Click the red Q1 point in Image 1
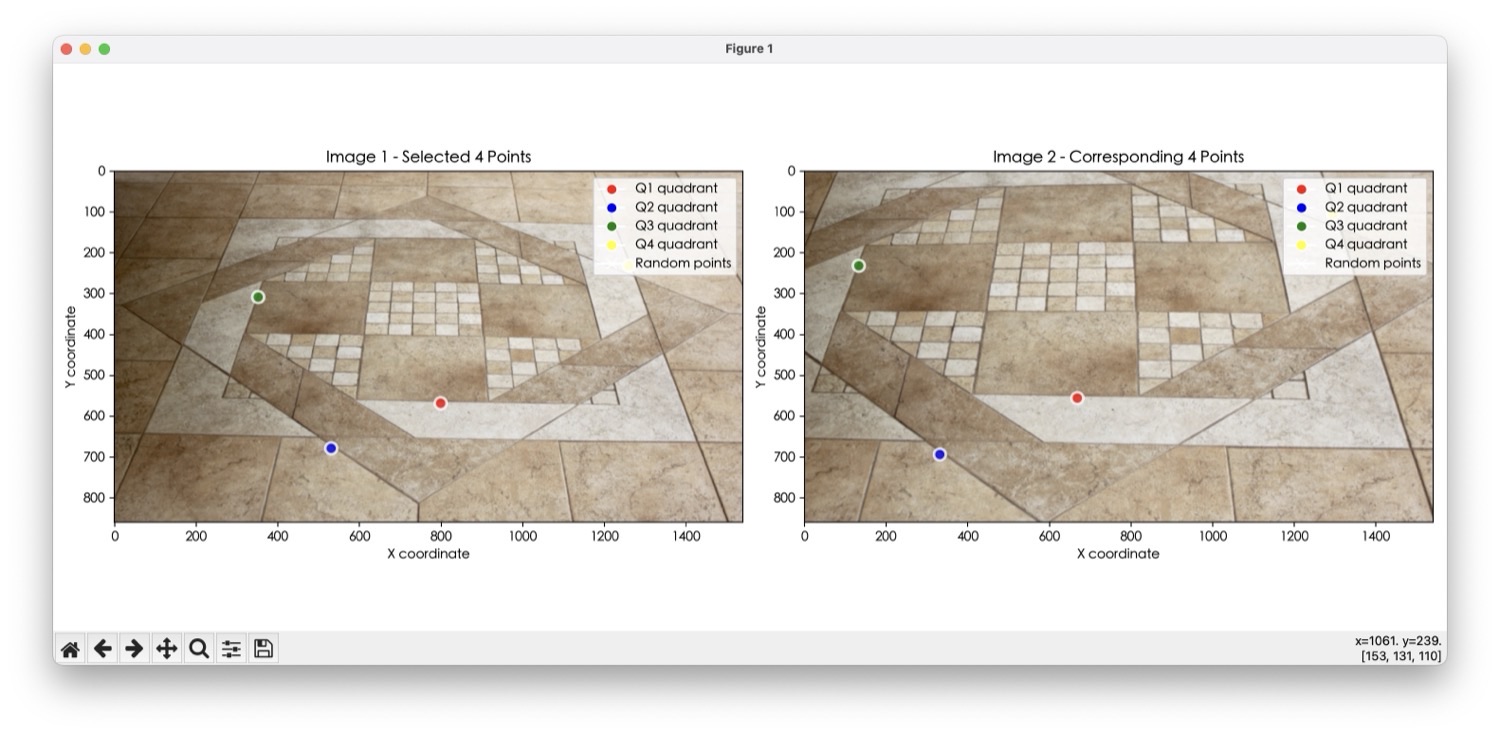 (x=440, y=403)
